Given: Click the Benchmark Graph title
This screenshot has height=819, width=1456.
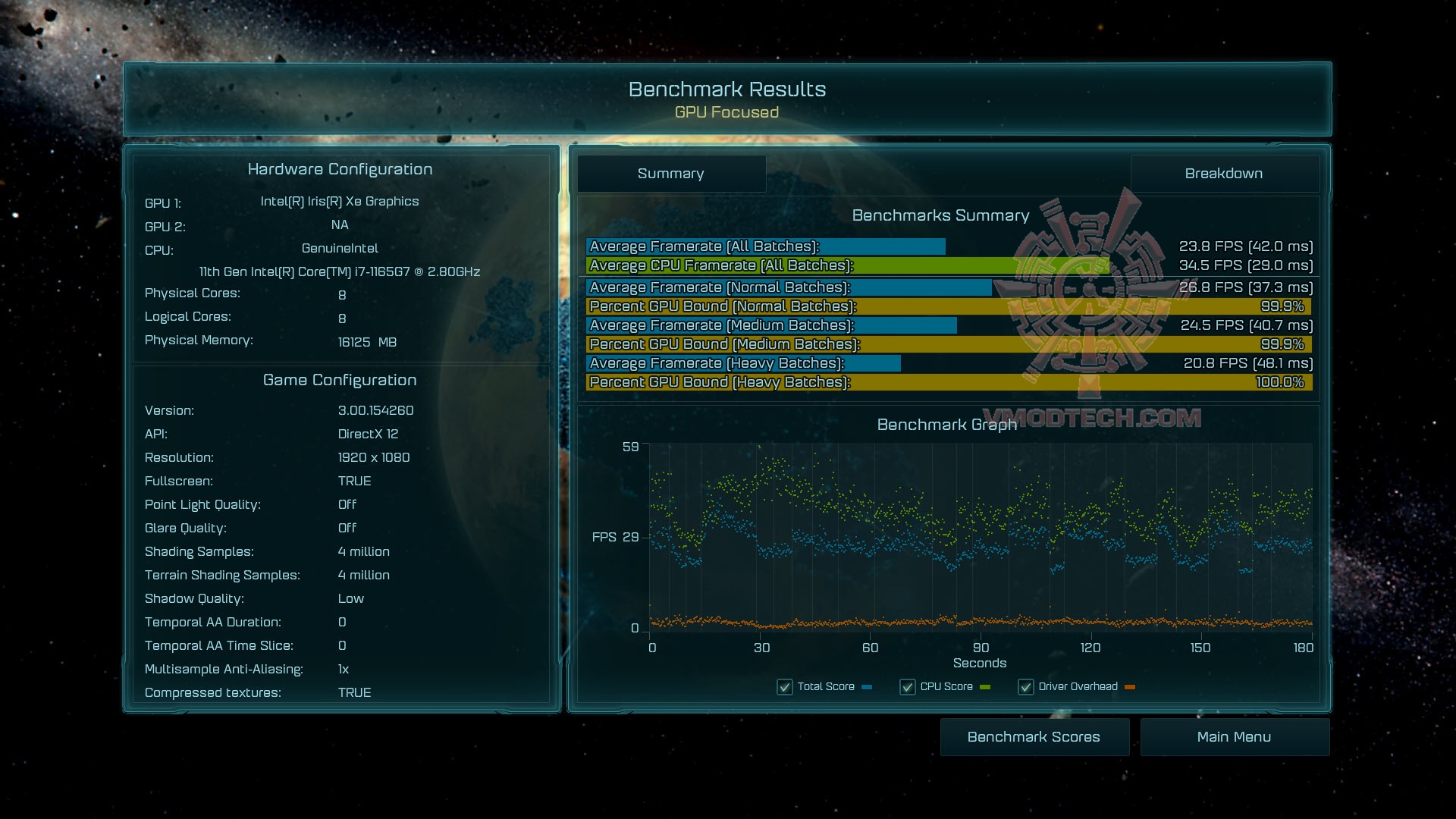Looking at the screenshot, I should tap(946, 425).
